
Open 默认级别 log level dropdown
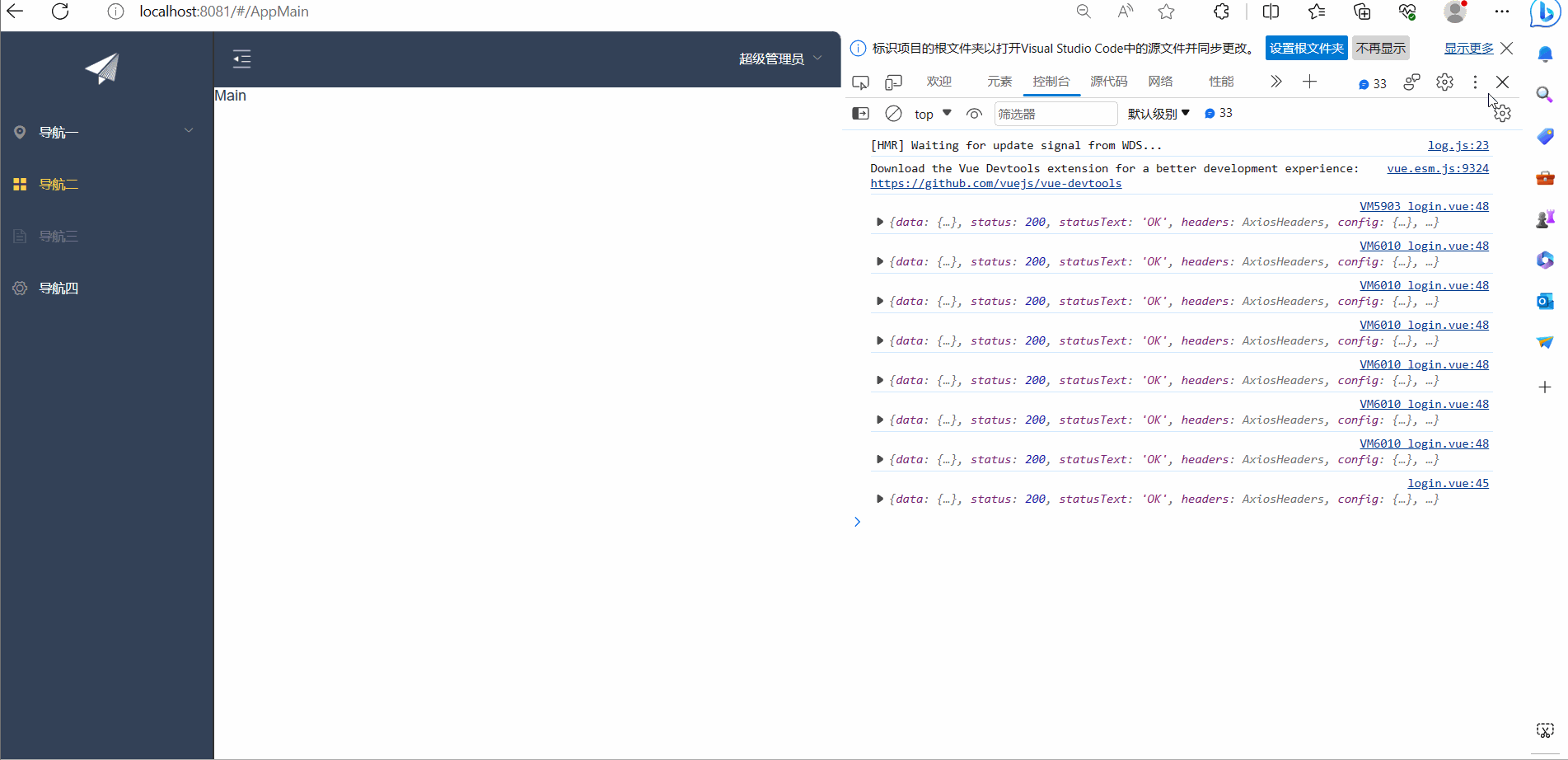click(x=1158, y=114)
